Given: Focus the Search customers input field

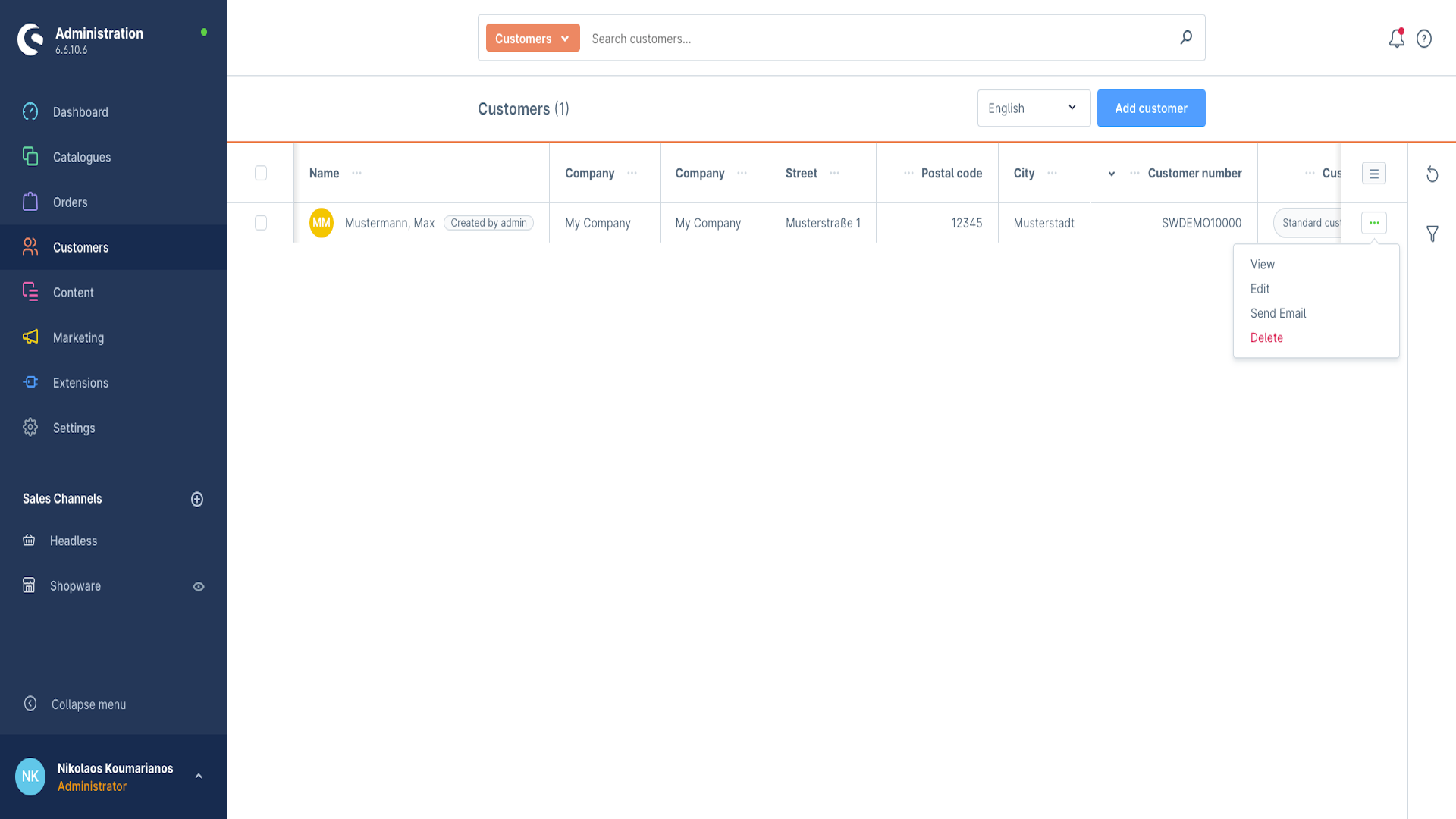Looking at the screenshot, I should tap(872, 39).
